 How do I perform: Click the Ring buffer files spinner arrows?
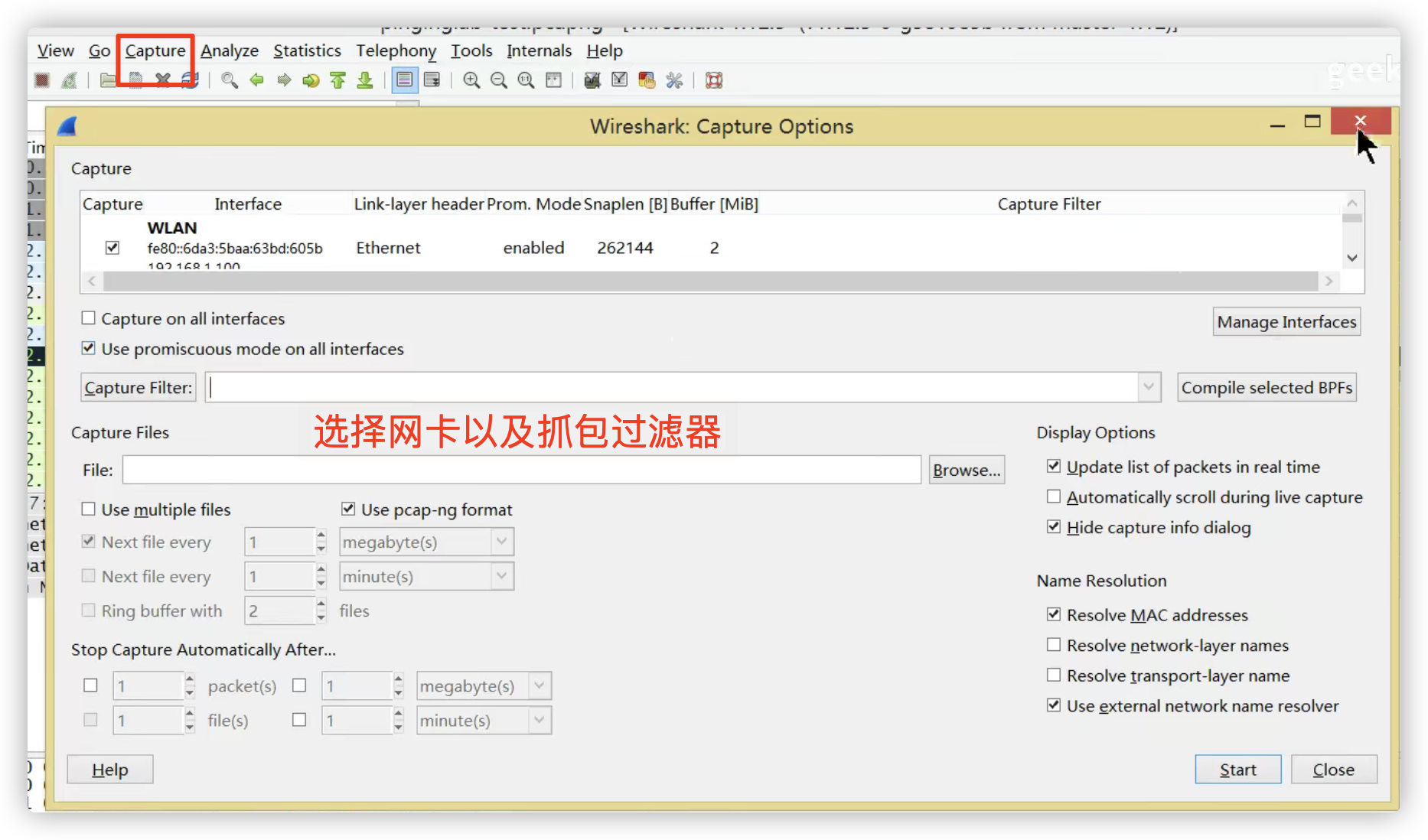coord(321,610)
